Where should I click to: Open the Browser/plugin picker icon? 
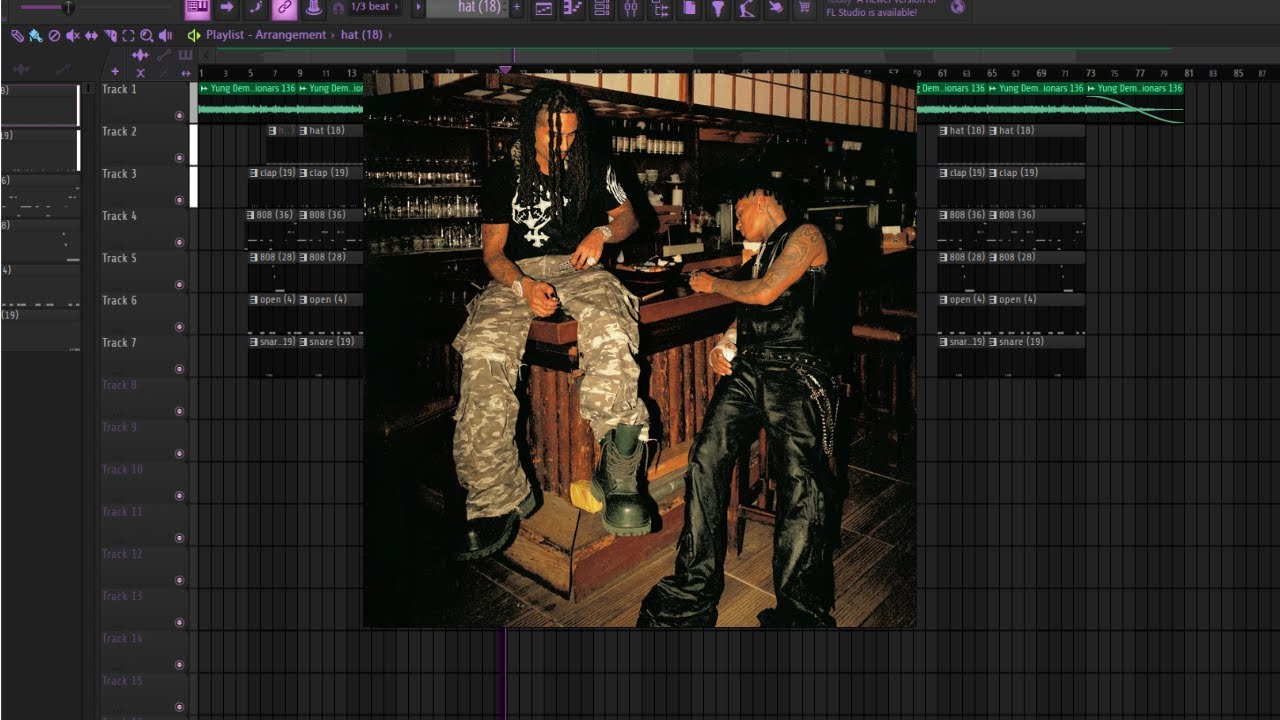[660, 8]
